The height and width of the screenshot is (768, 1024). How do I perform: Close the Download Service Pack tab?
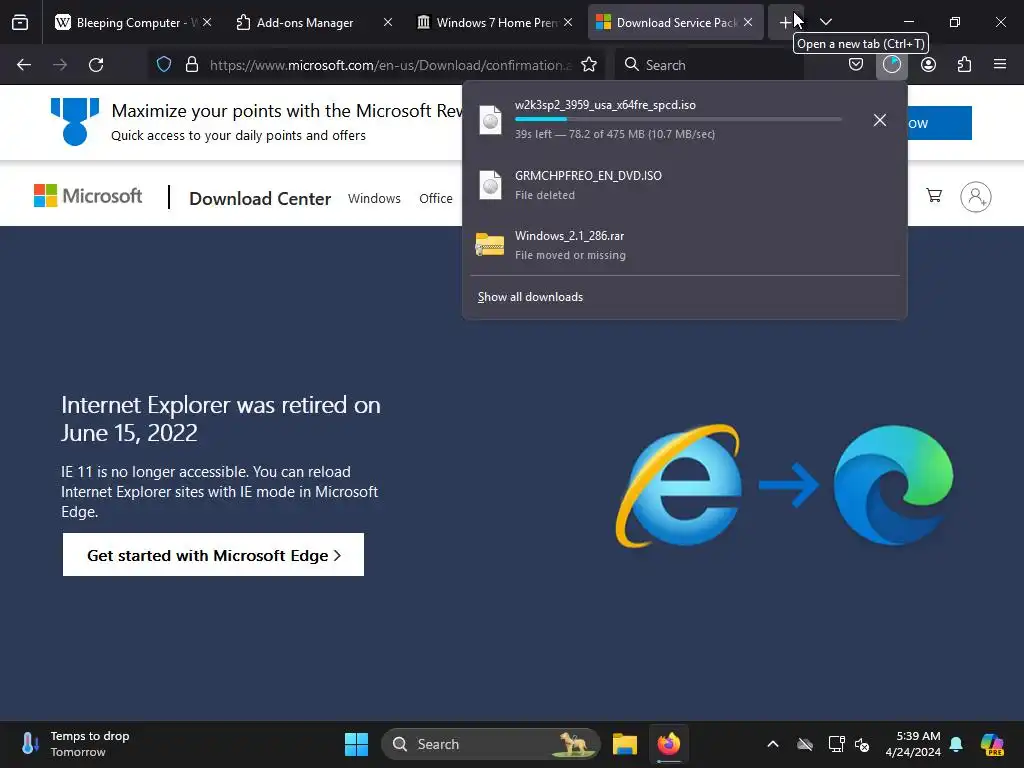click(748, 22)
